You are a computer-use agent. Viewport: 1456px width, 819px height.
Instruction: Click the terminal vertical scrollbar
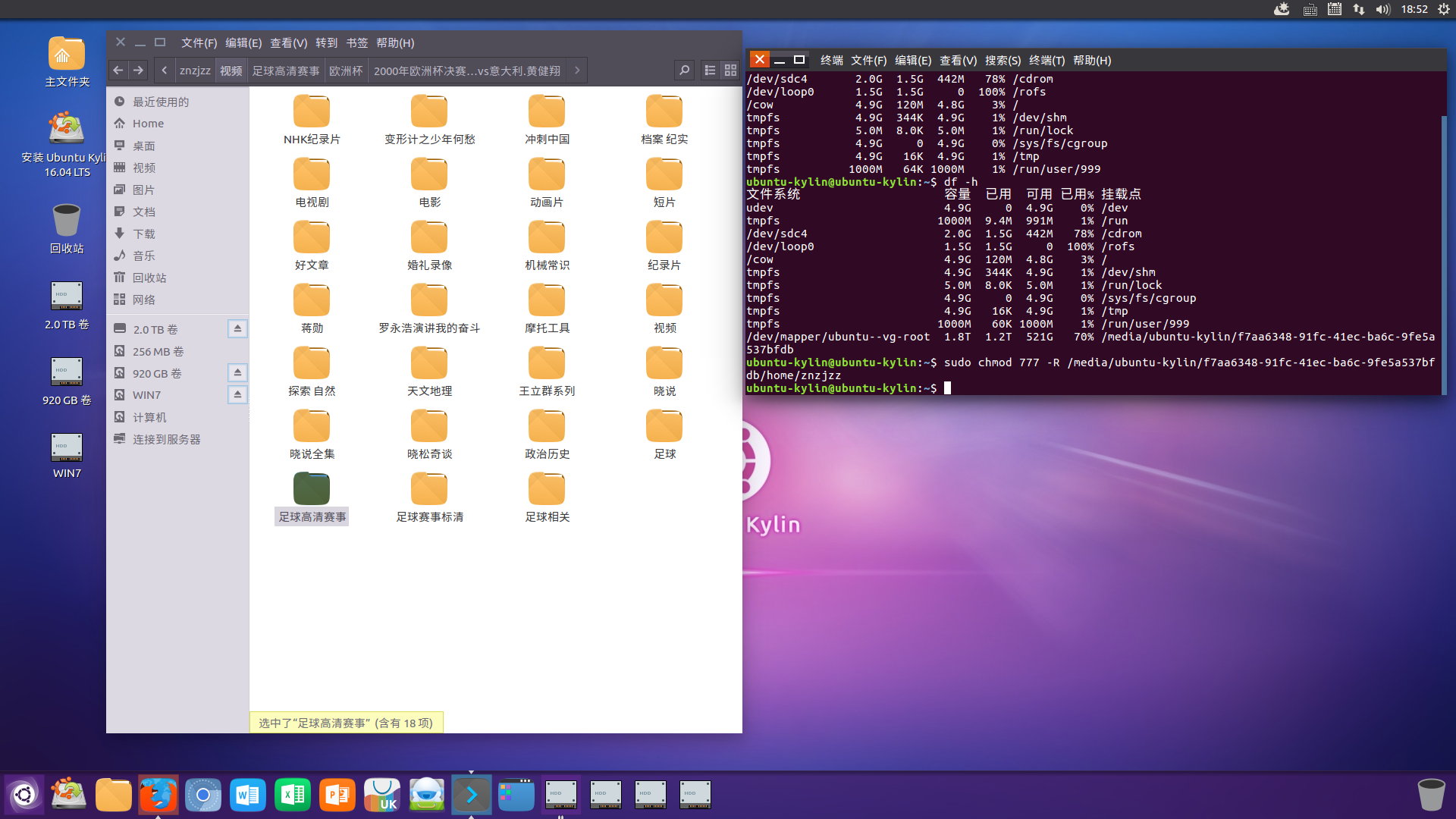point(1444,254)
